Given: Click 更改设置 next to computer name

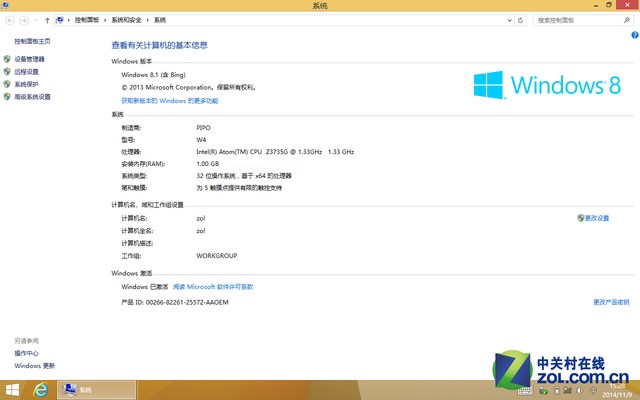Looking at the screenshot, I should pyautogui.click(x=597, y=218).
